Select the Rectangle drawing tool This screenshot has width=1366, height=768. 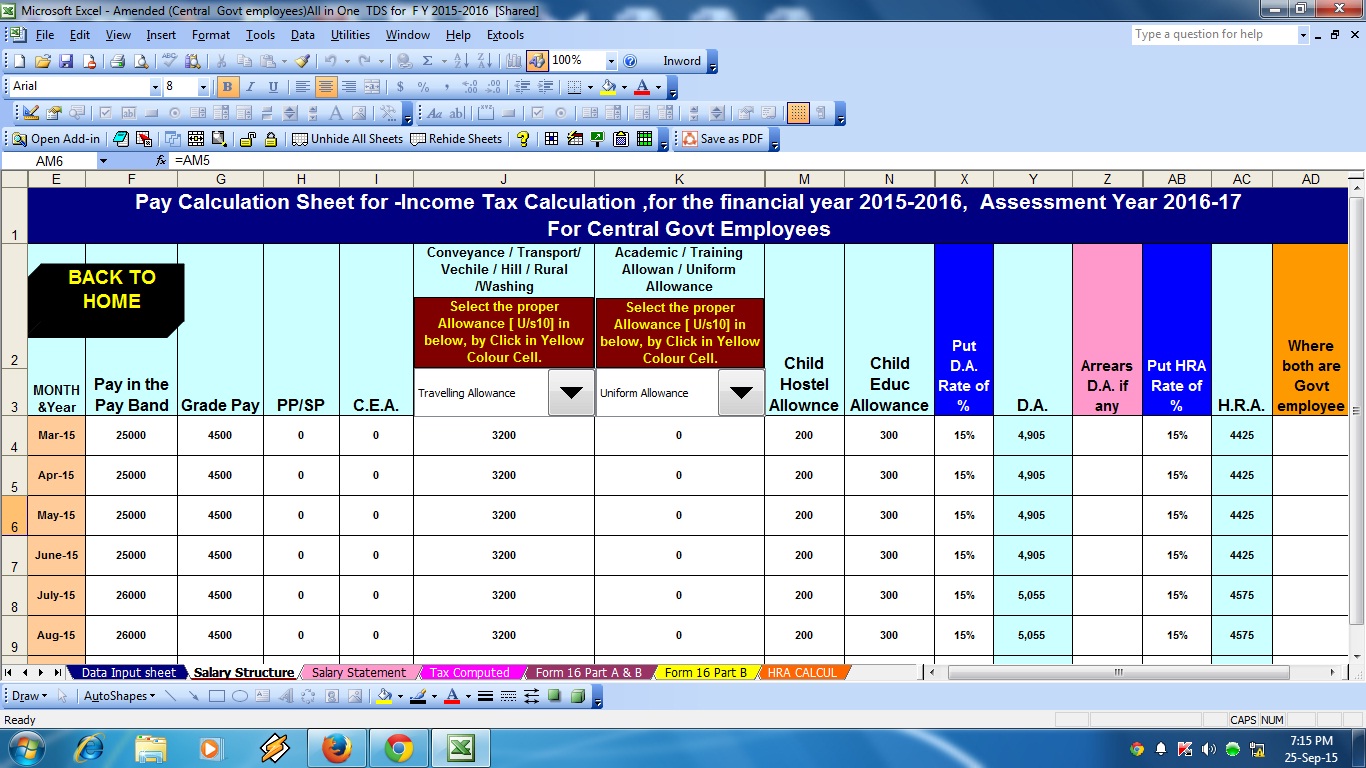pyautogui.click(x=216, y=696)
